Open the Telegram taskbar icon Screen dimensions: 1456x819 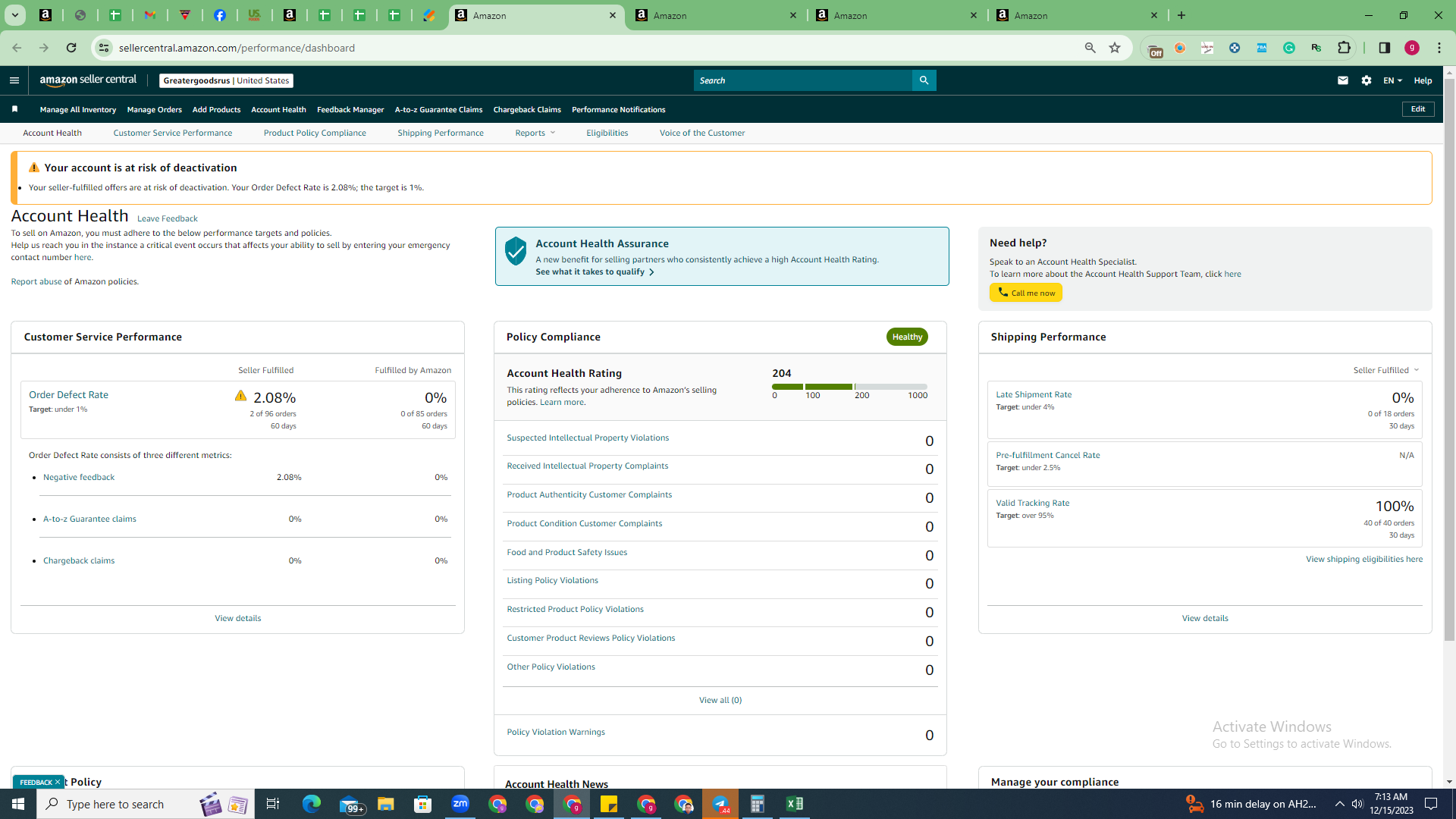pyautogui.click(x=720, y=804)
